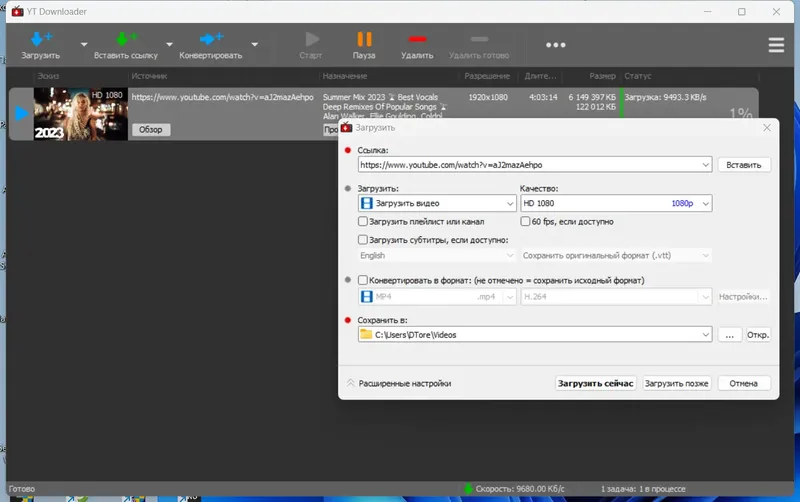Click the Удалить red minus icon
Screen dimensions: 800x502
point(417,39)
